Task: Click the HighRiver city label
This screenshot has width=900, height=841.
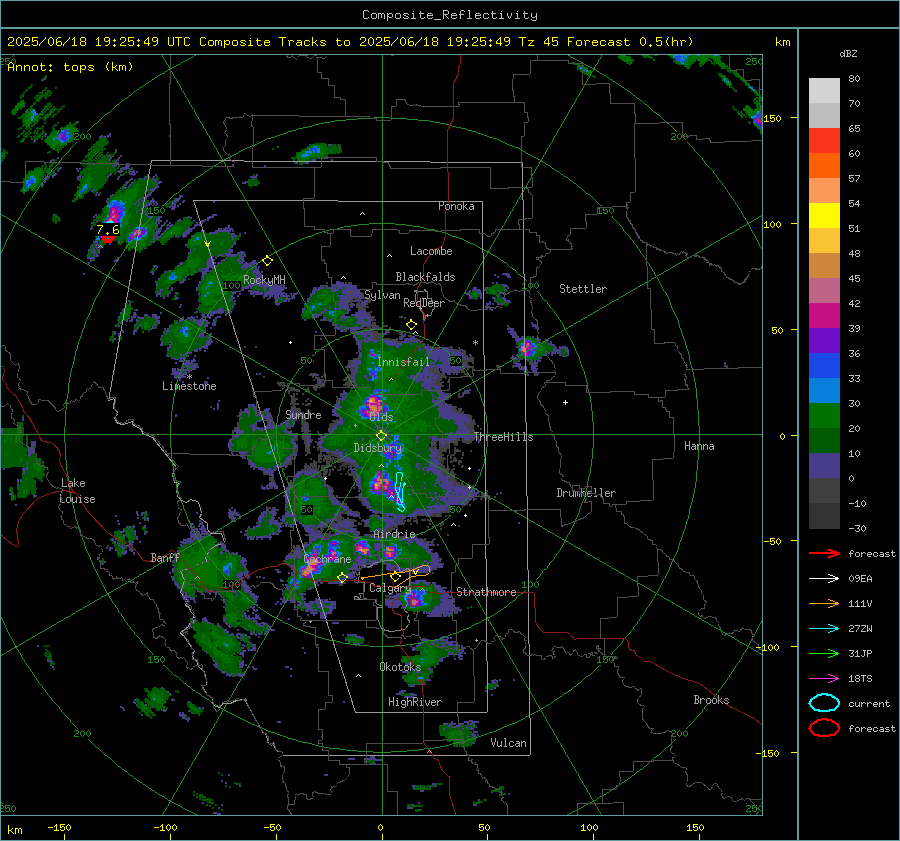Action: coord(415,702)
